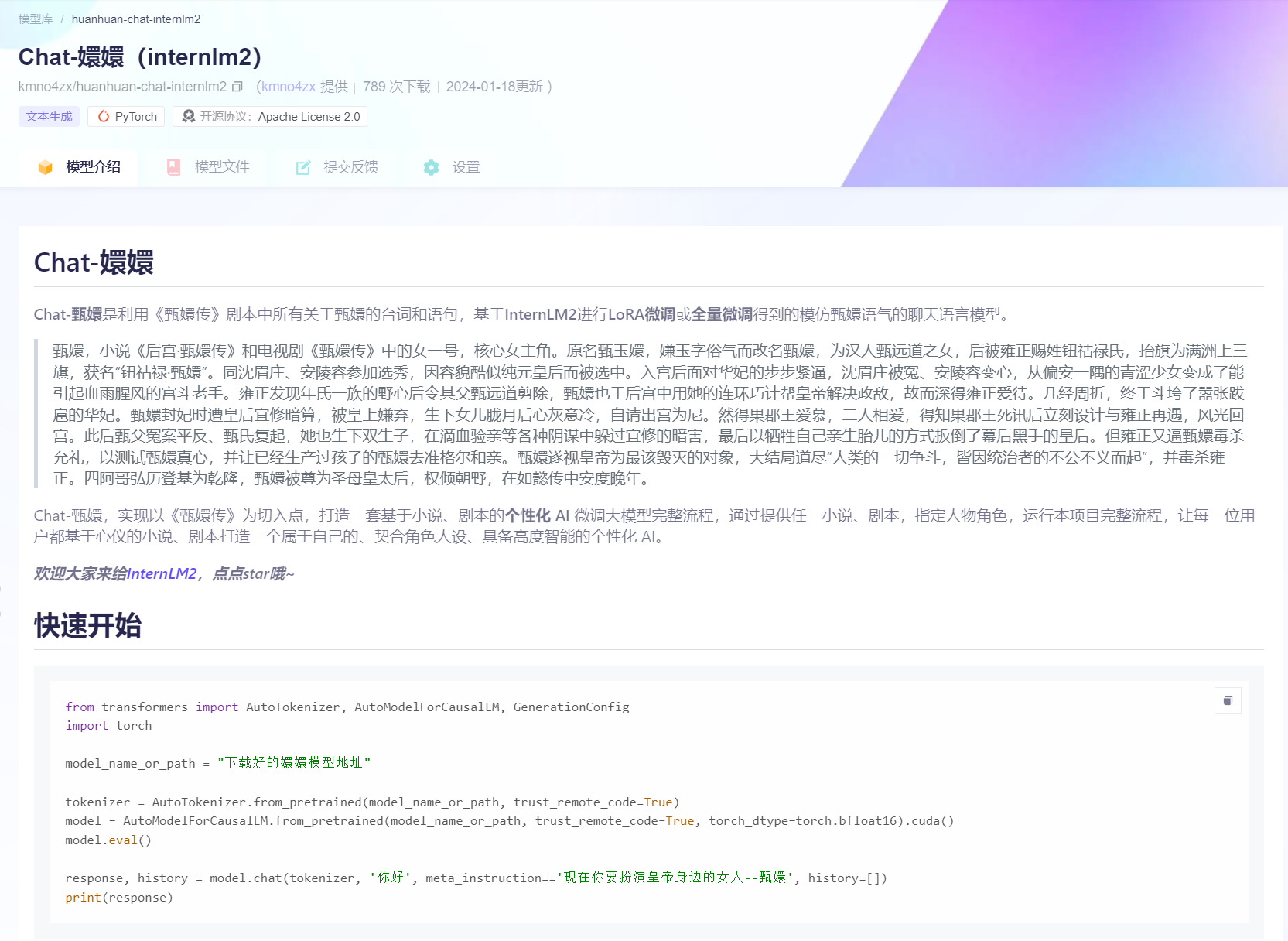Click the bold 个性化 AI text
This screenshot has height=941, width=1288.
pyautogui.click(x=537, y=515)
